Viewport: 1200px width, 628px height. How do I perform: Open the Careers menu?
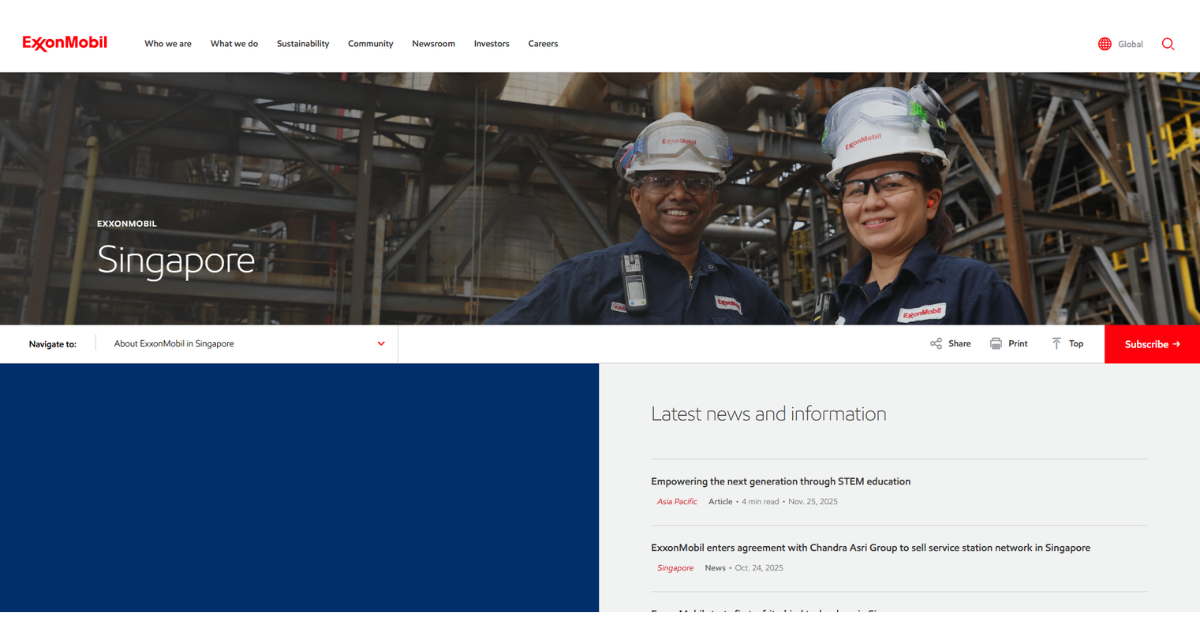coord(543,44)
